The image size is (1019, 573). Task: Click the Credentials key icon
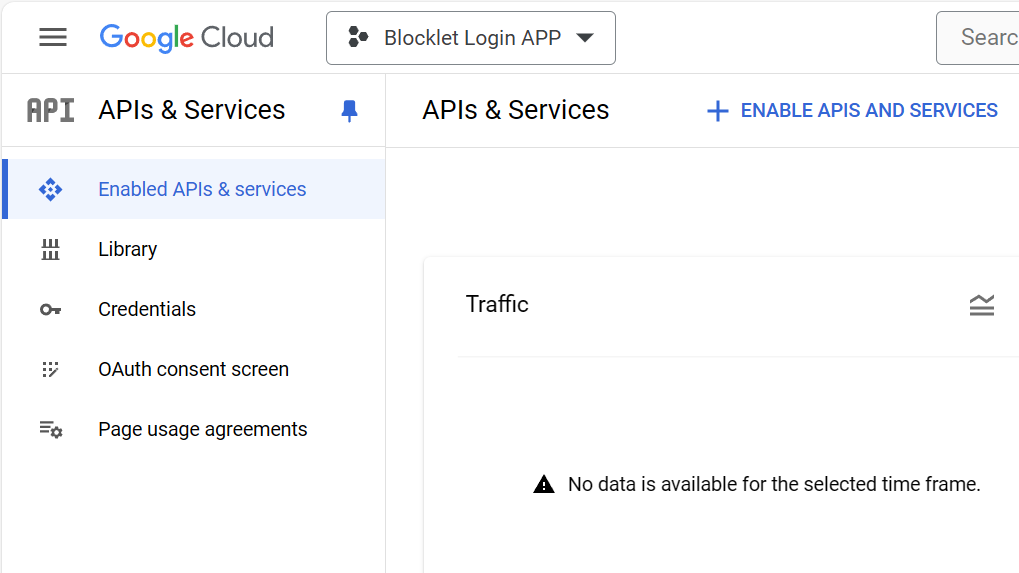(x=50, y=309)
